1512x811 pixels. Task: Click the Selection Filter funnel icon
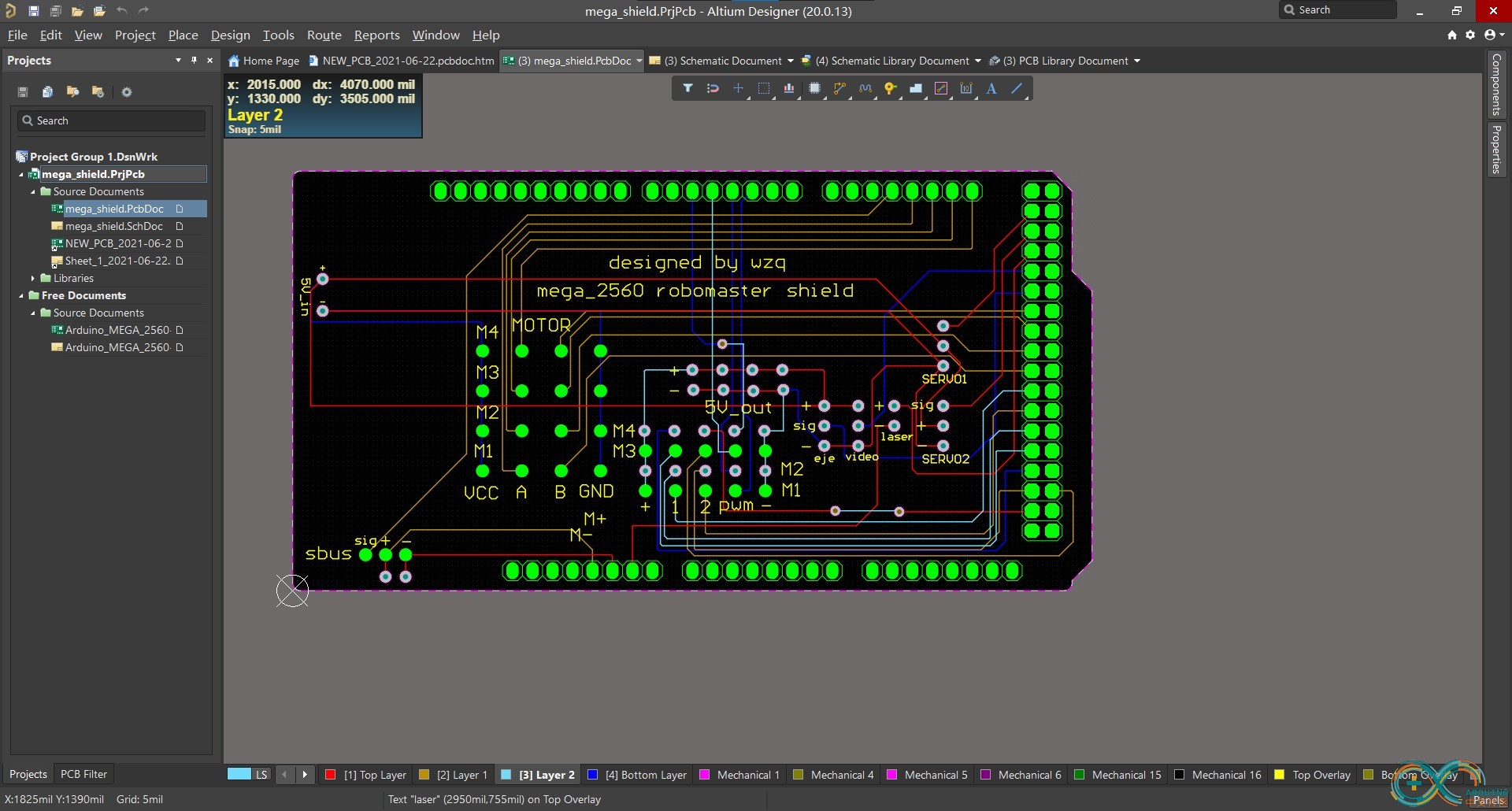[x=687, y=88]
